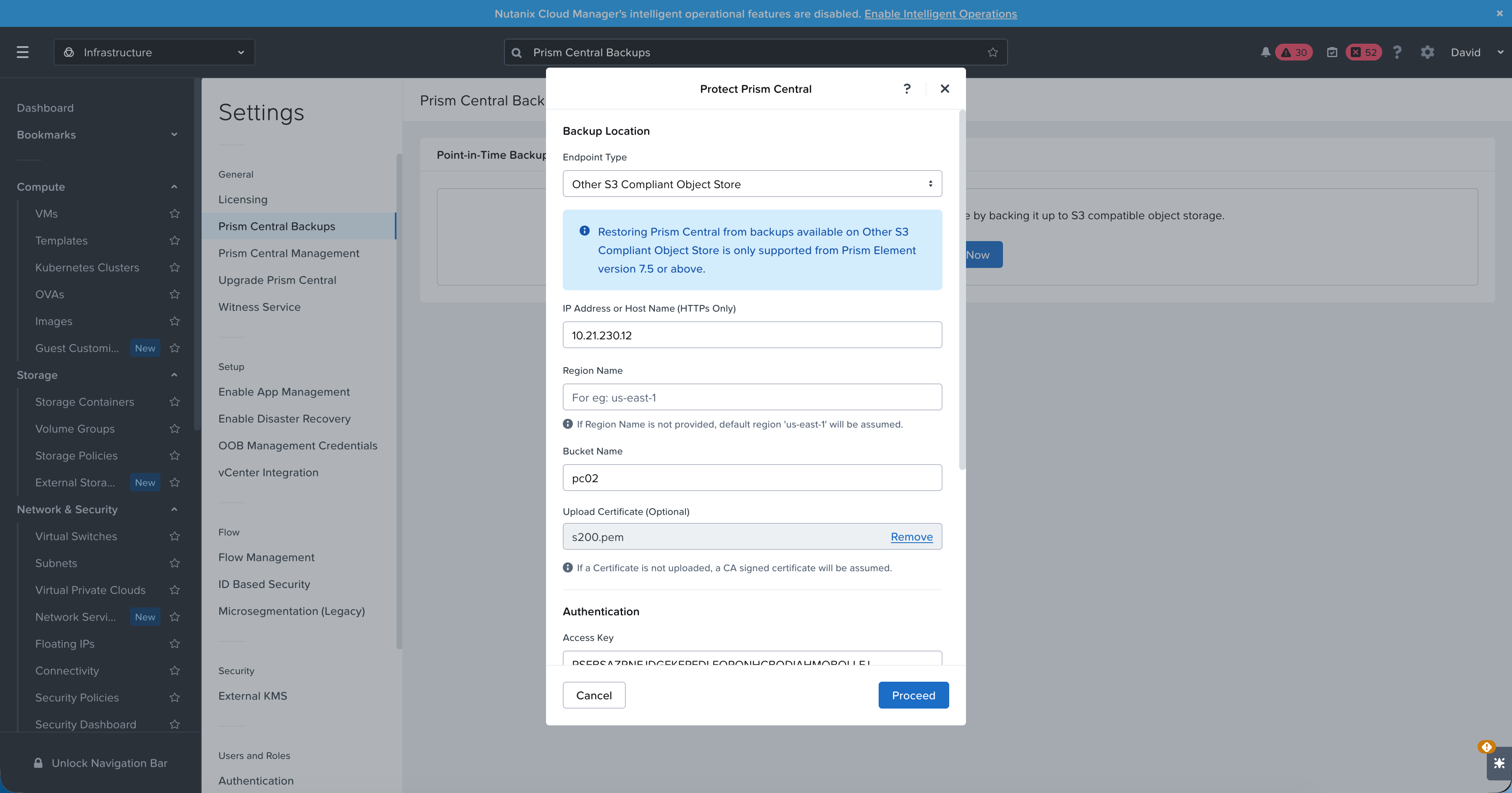Image resolution: width=1512 pixels, height=793 pixels.
Task: Open the Endpoint Type dropdown
Action: 752,184
